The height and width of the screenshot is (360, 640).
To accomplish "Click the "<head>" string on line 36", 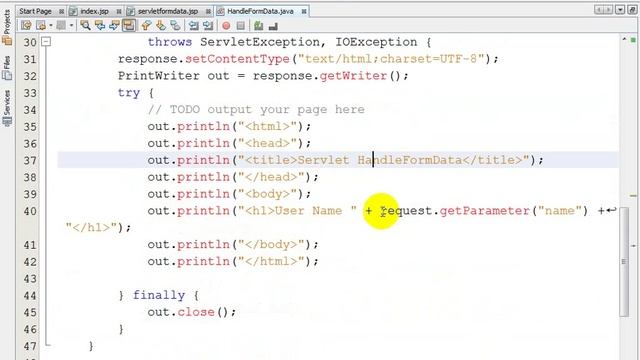I will coord(267,143).
